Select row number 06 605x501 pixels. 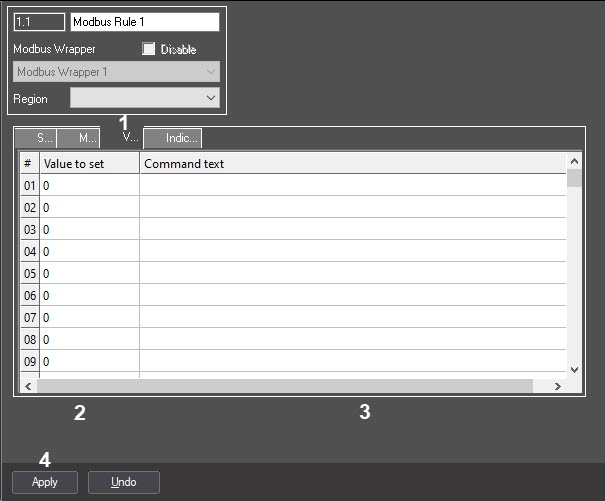[x=30, y=296]
